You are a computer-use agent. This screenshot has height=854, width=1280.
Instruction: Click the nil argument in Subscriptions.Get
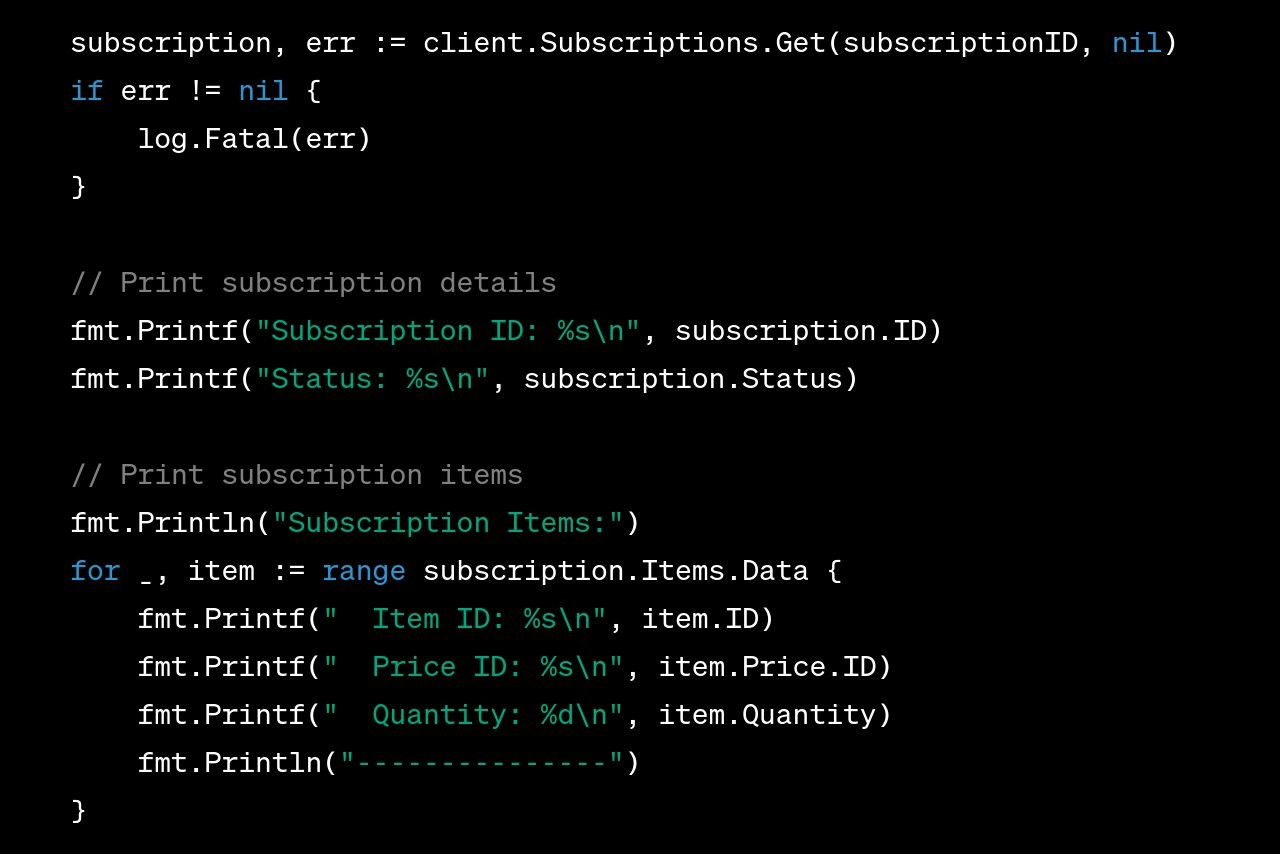[1137, 43]
